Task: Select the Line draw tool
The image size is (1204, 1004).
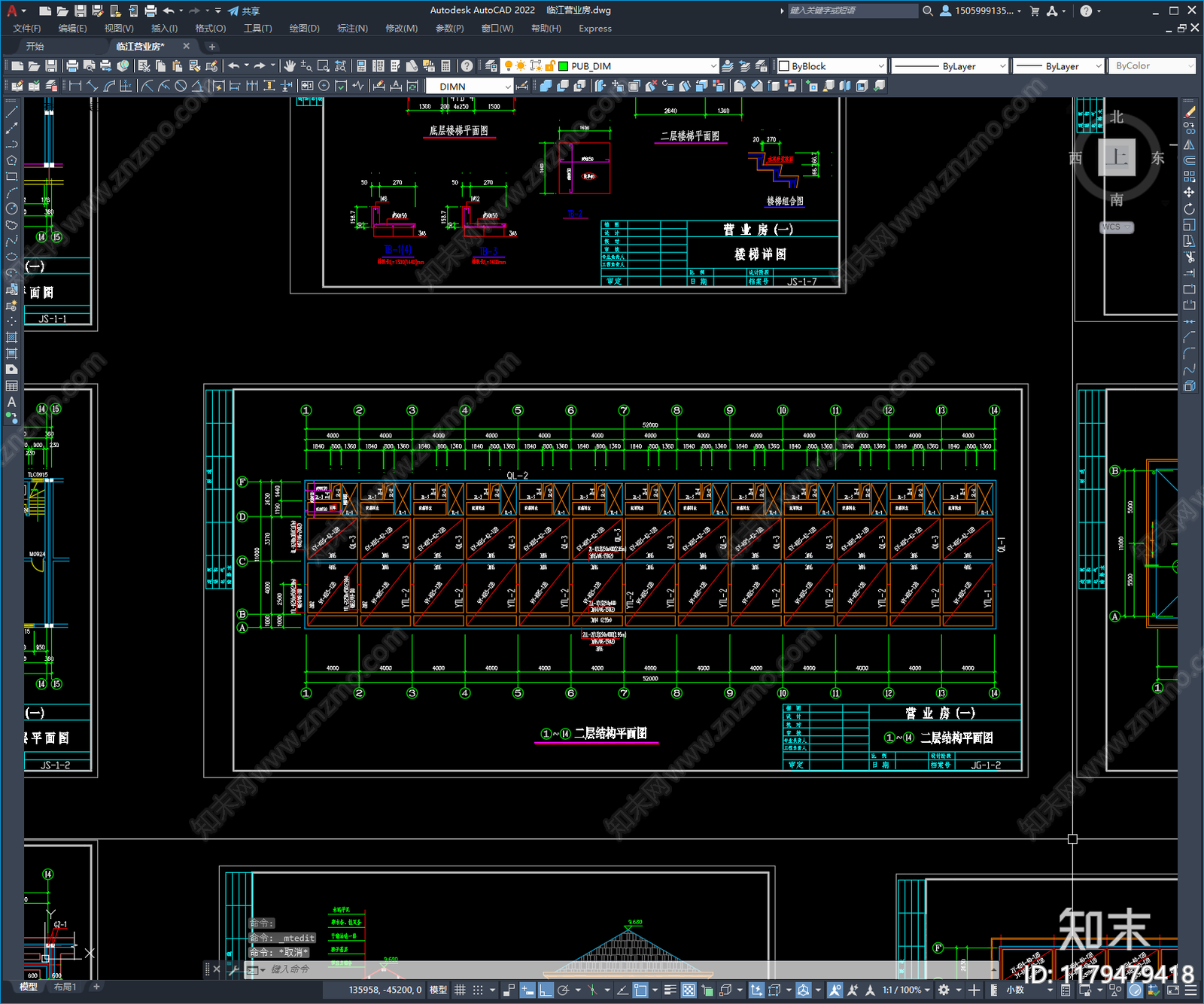Action: pyautogui.click(x=11, y=112)
